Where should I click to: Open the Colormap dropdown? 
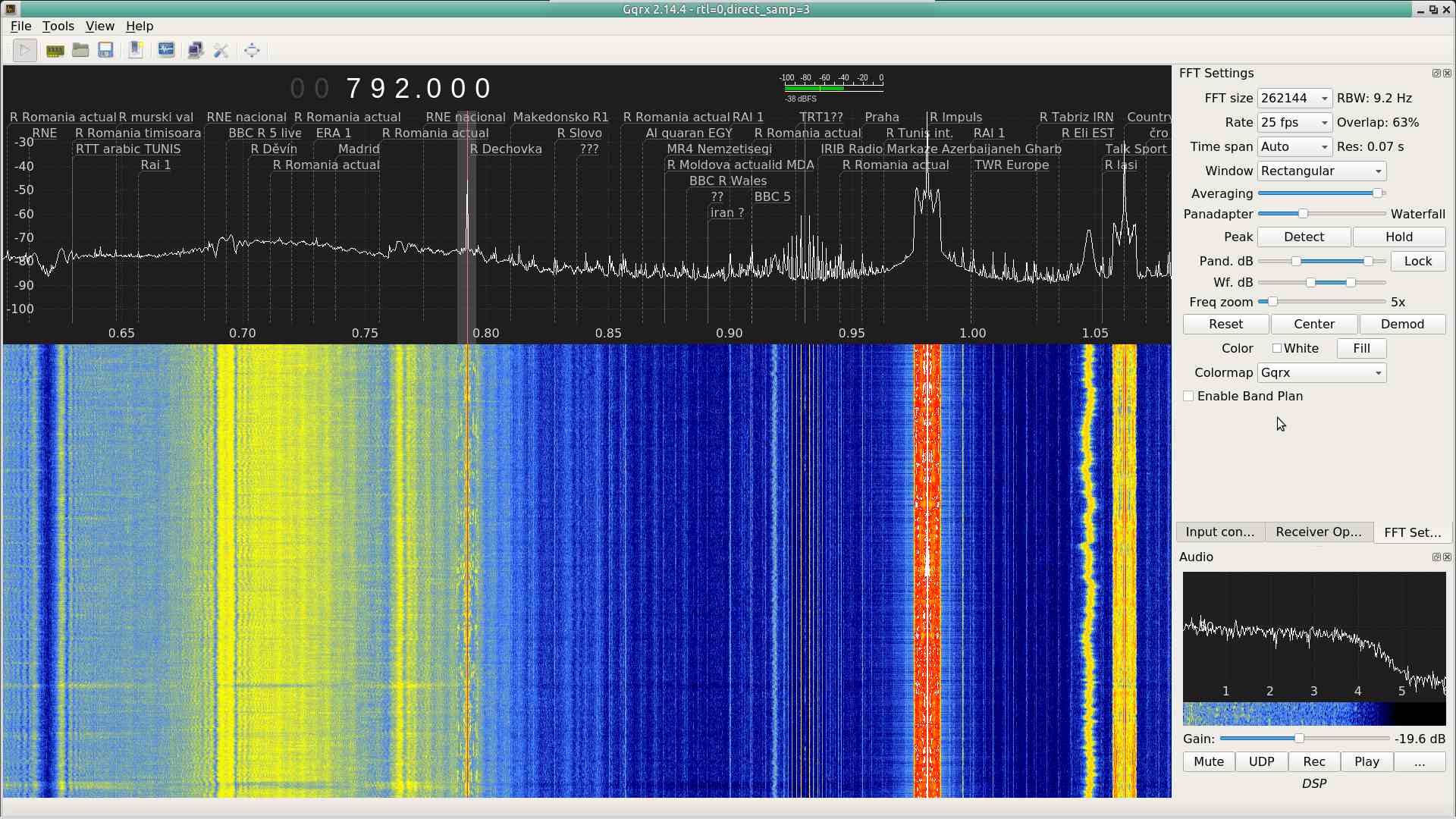tap(1321, 373)
